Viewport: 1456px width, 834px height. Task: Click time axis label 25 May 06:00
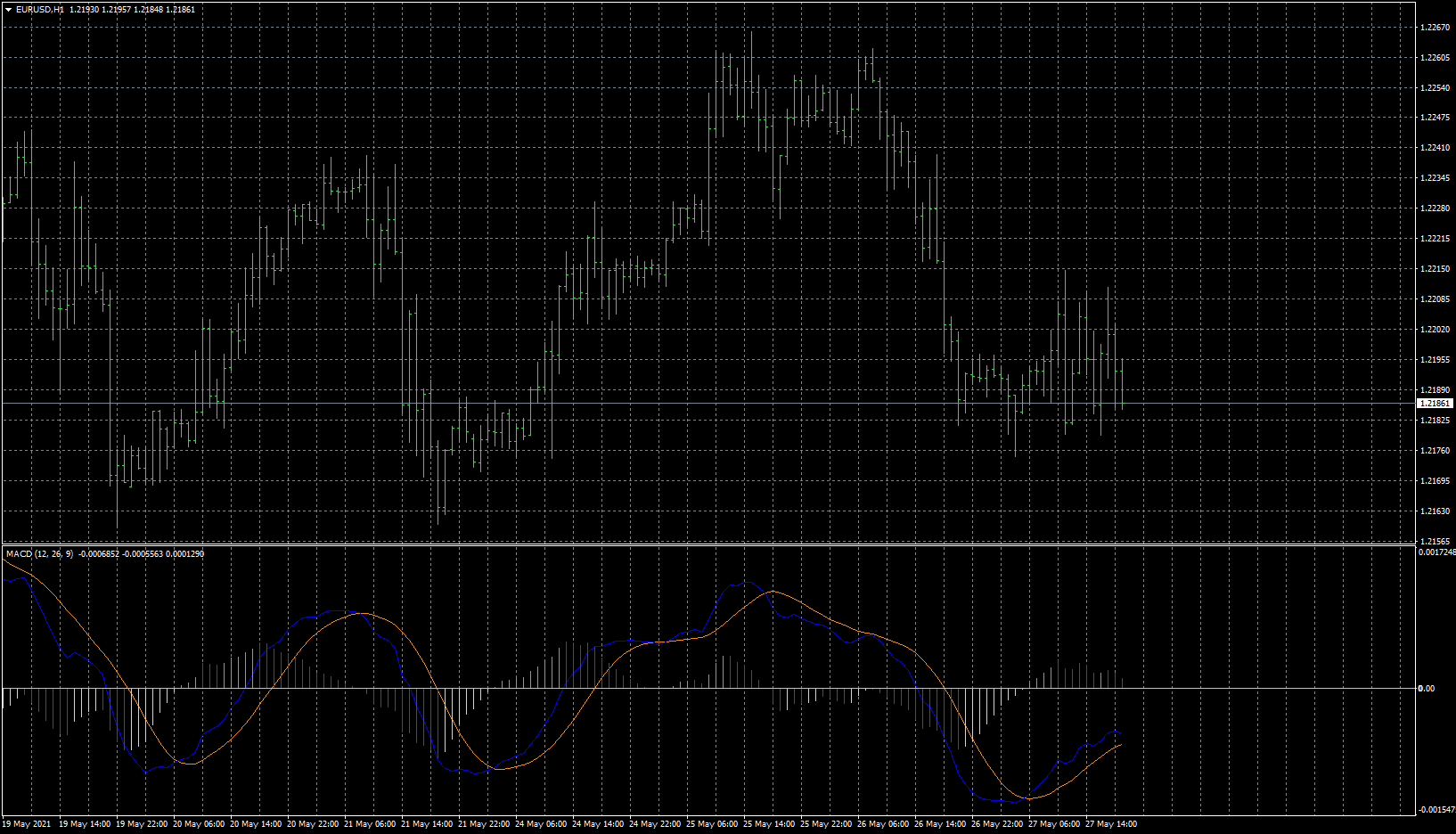712,824
